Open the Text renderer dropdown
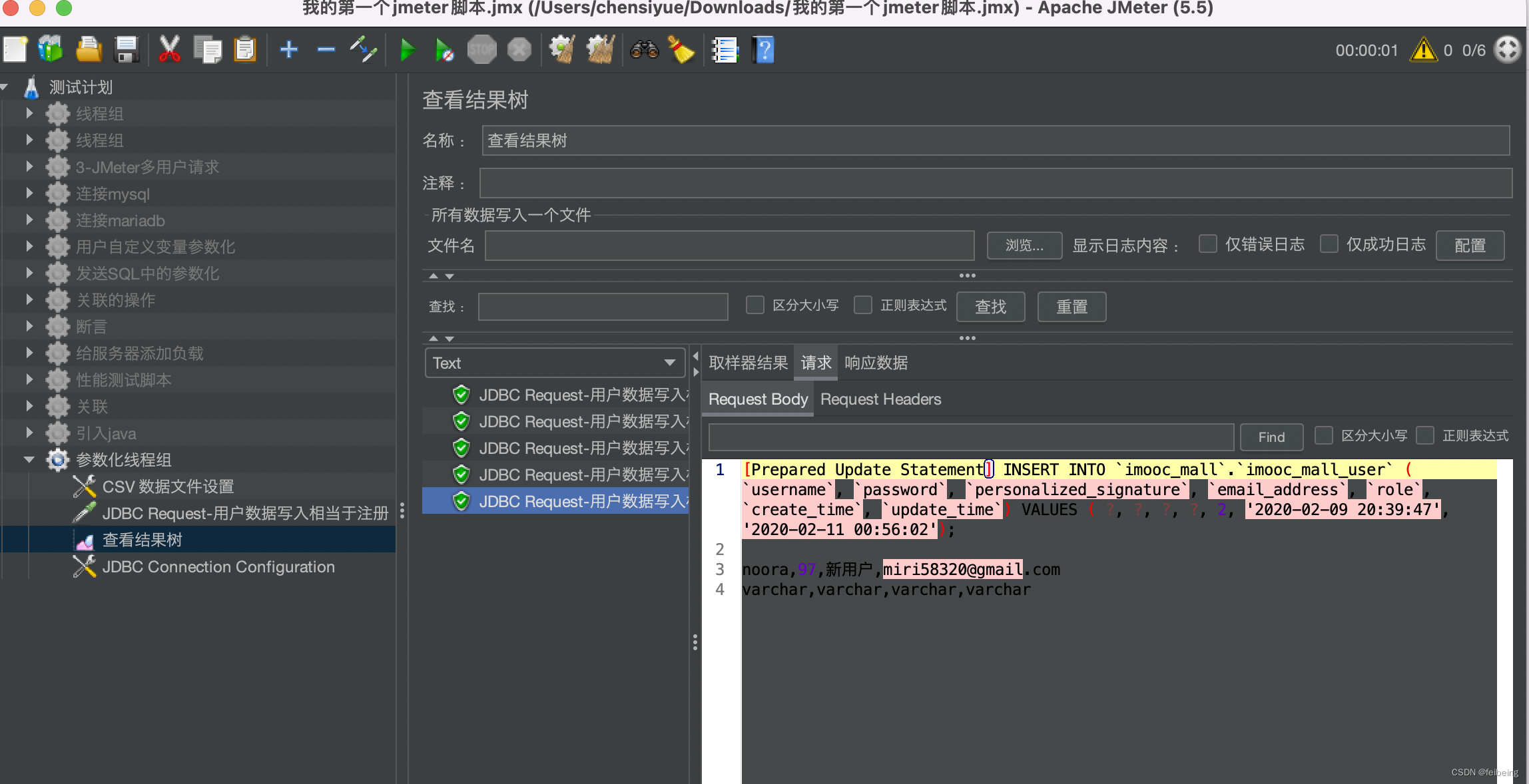This screenshot has width=1529, height=784. coord(555,363)
